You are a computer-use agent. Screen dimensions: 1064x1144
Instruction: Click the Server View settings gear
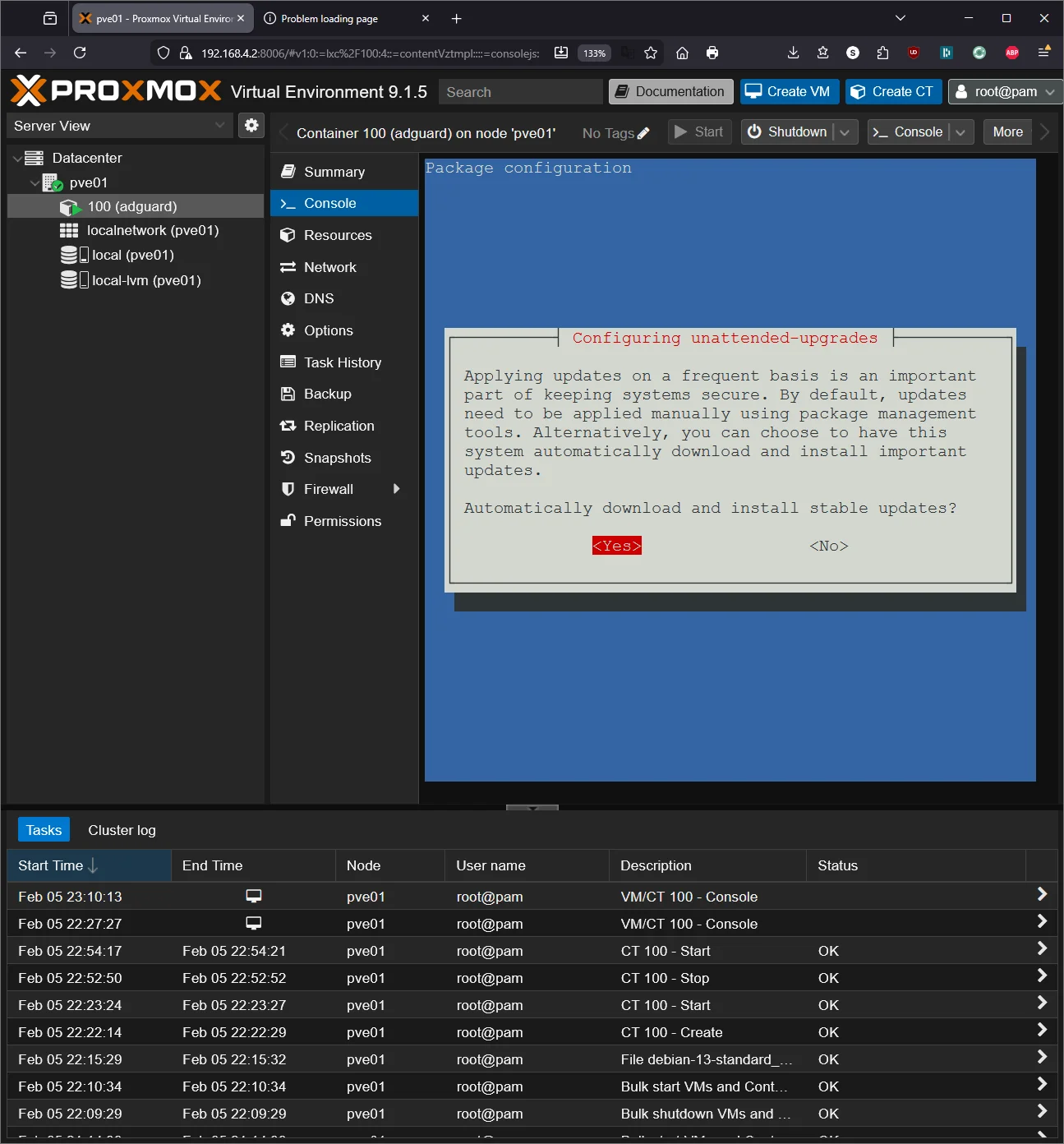[x=251, y=125]
